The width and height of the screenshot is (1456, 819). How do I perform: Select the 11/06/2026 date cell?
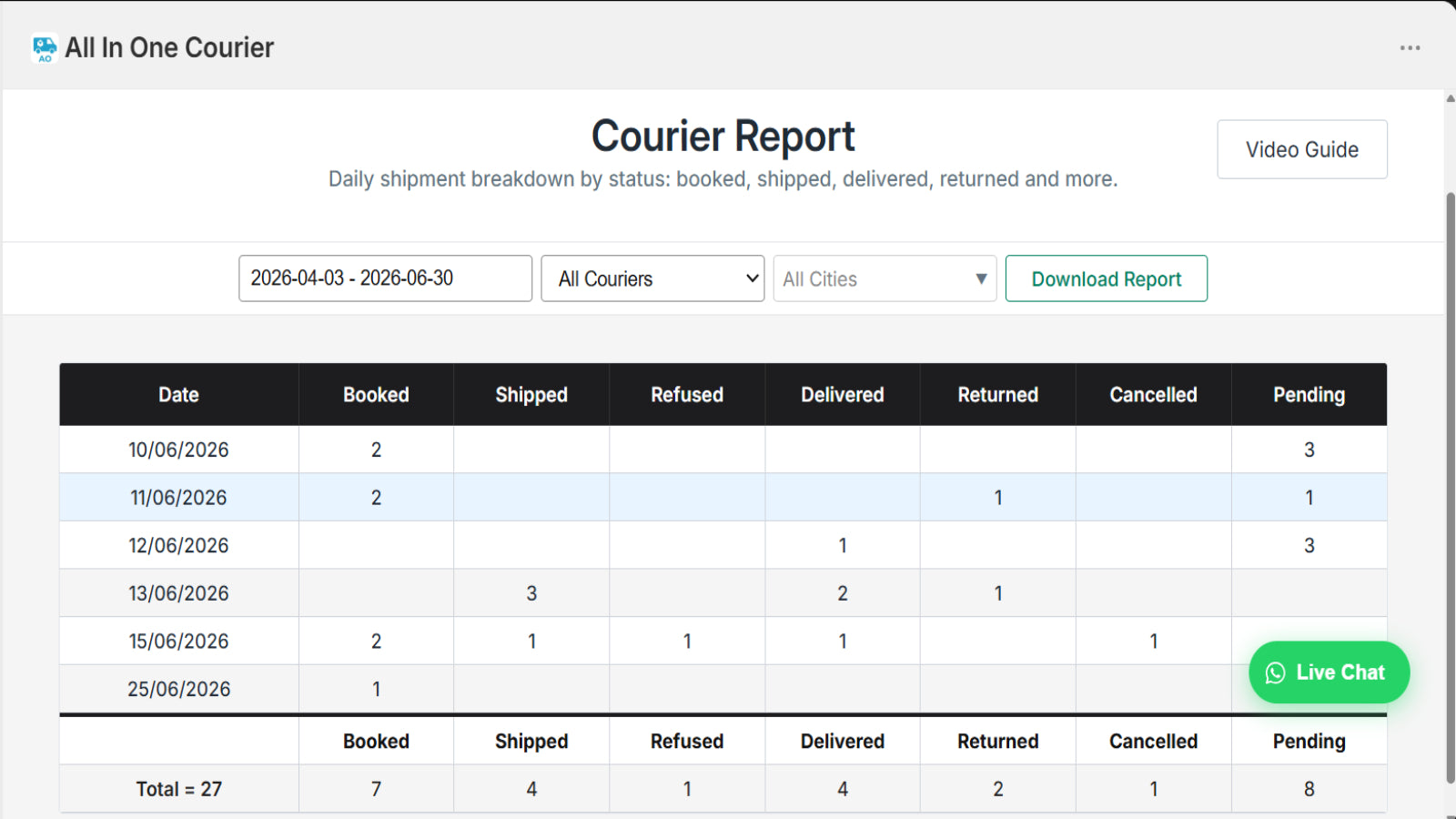click(x=178, y=498)
